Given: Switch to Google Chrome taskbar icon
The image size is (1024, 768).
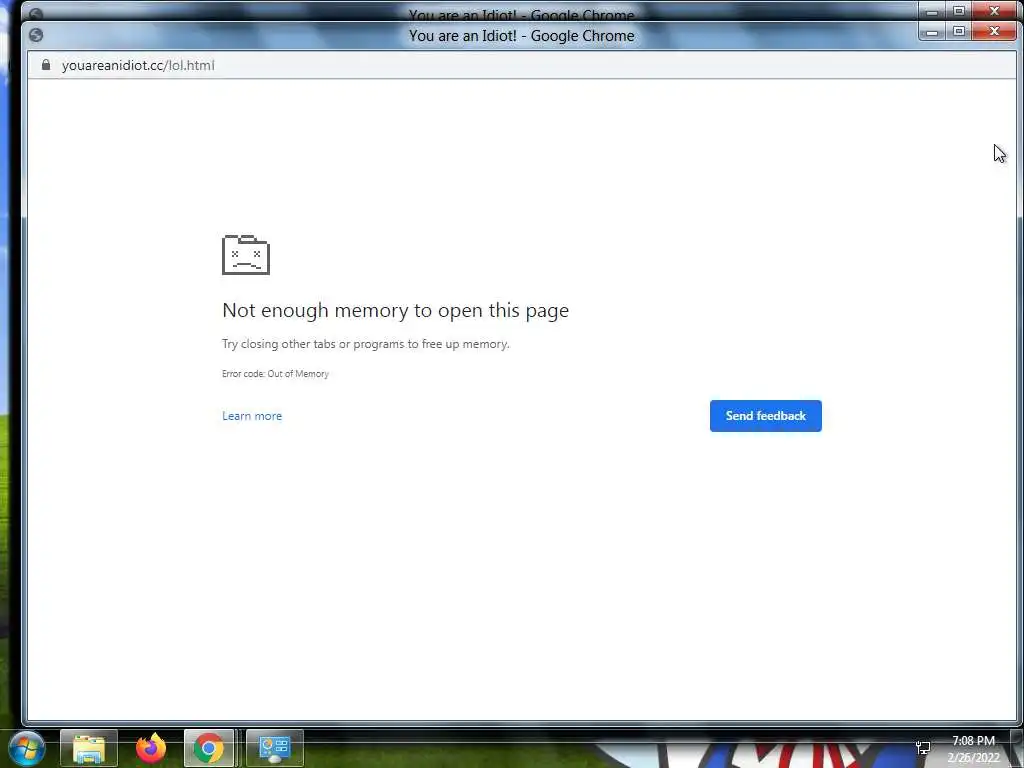Looking at the screenshot, I should [208, 748].
